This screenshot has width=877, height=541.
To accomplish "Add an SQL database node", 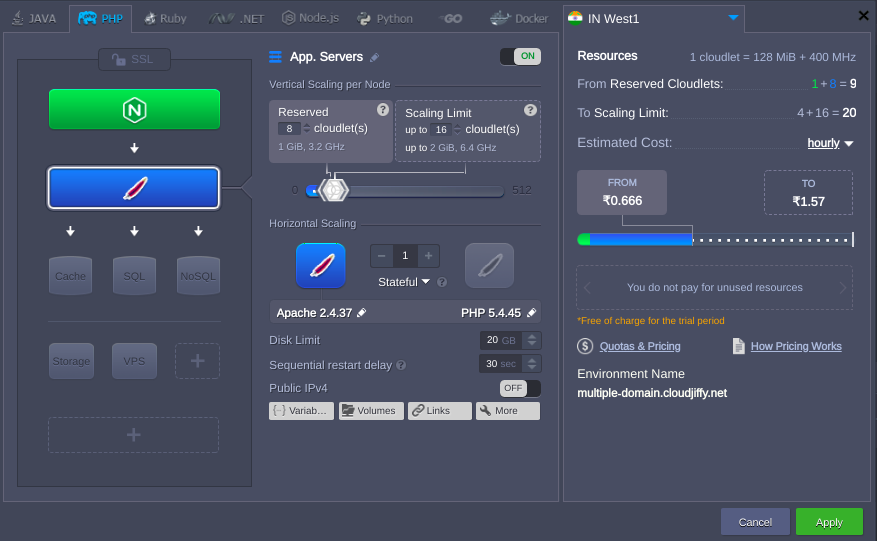I will 134,276.
